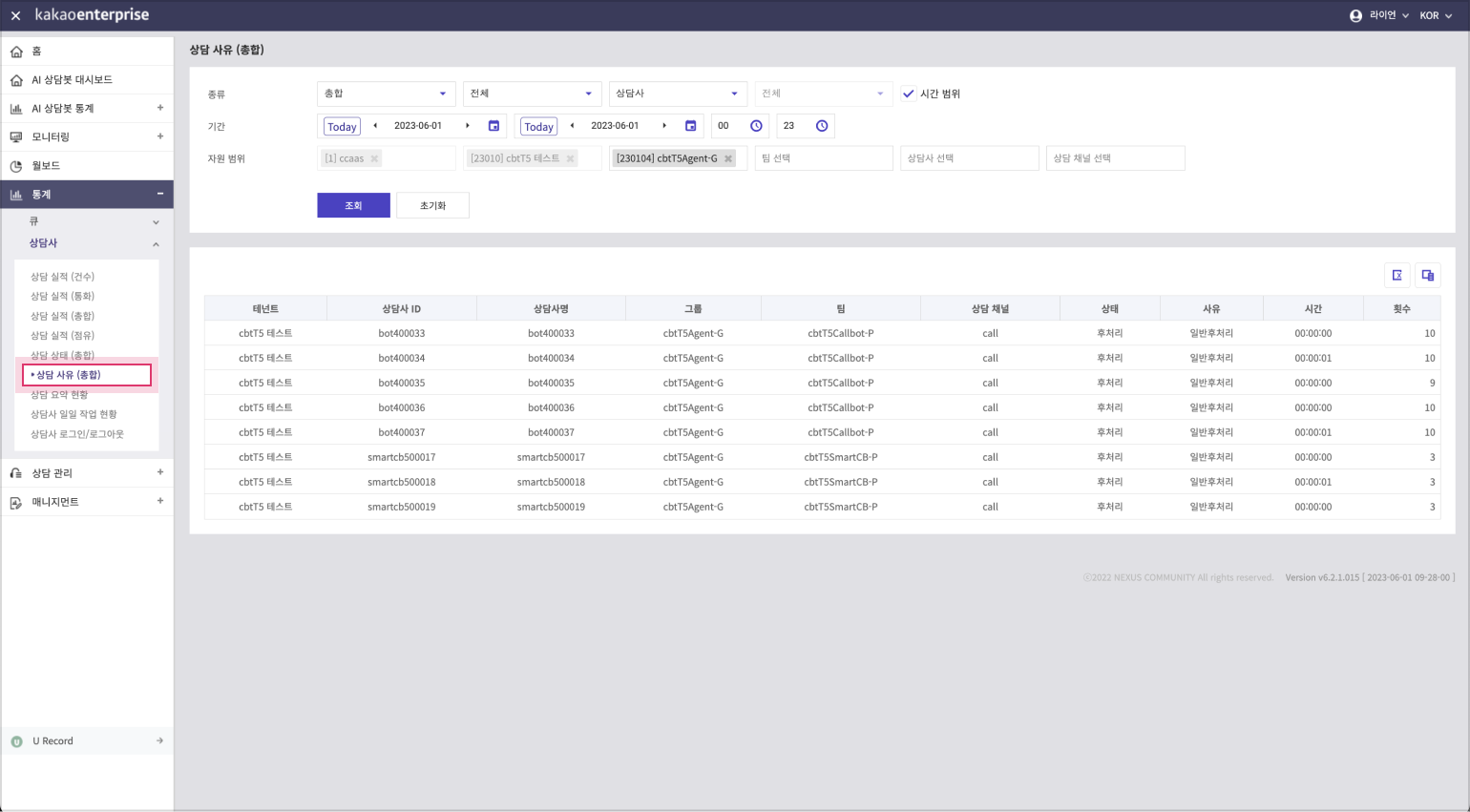
Task: Open the KOR language dropdown
Action: 1435,16
